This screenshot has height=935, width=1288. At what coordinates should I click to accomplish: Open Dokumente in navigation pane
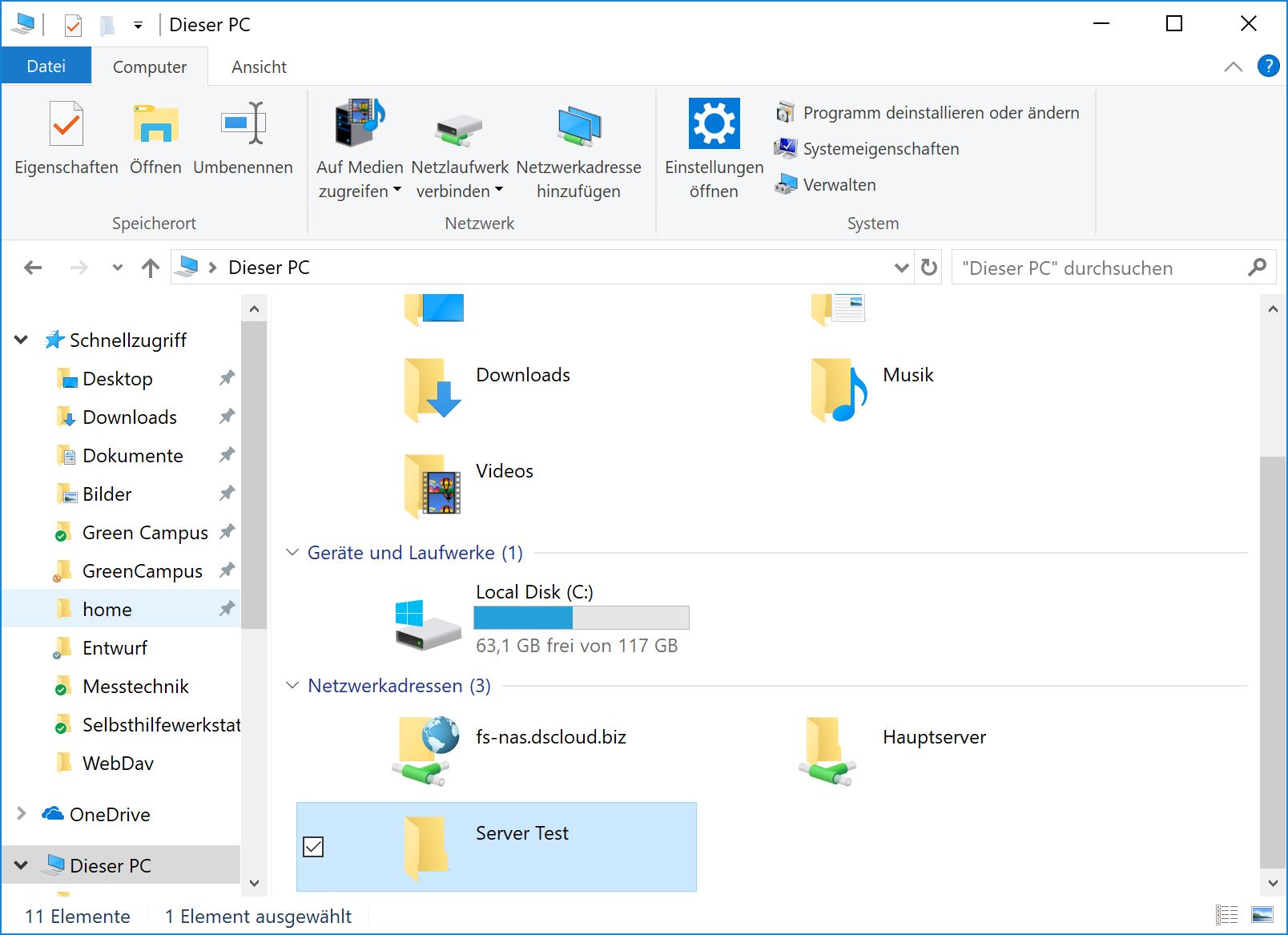[x=132, y=455]
